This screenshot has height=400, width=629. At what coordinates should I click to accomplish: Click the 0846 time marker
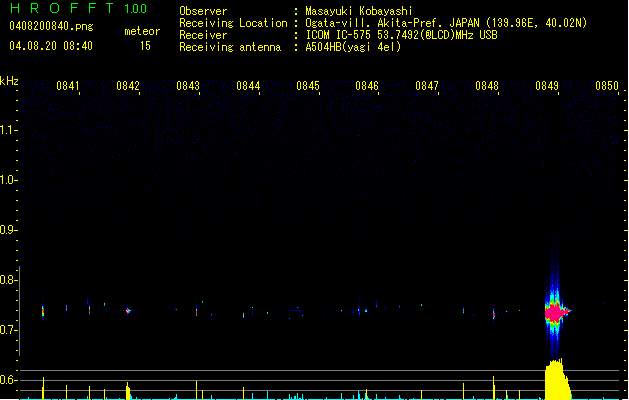pos(367,86)
